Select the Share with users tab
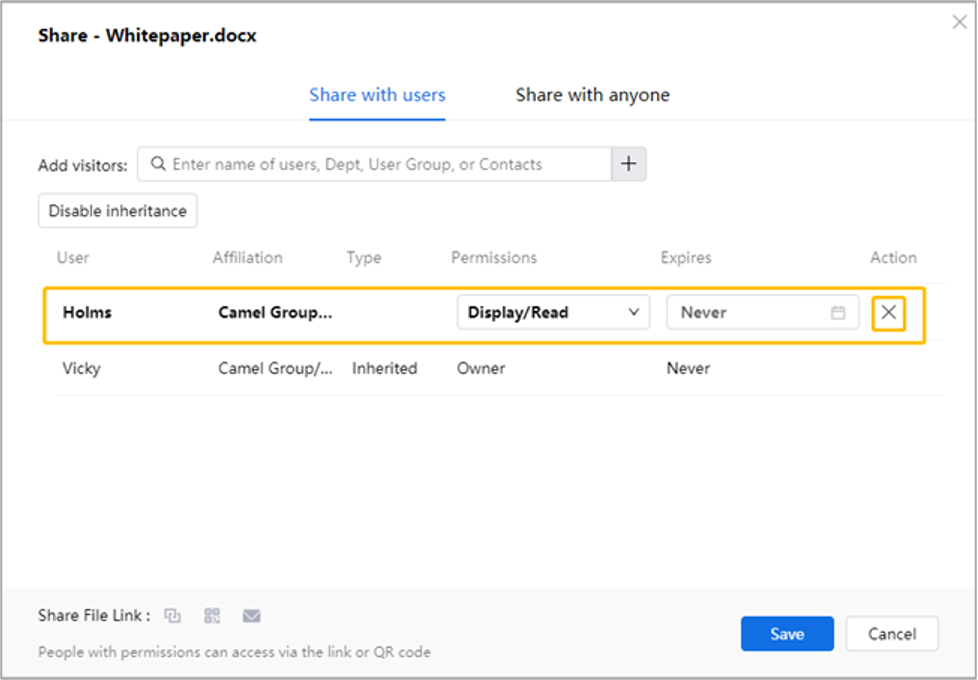The width and height of the screenshot is (978, 680). click(x=377, y=95)
